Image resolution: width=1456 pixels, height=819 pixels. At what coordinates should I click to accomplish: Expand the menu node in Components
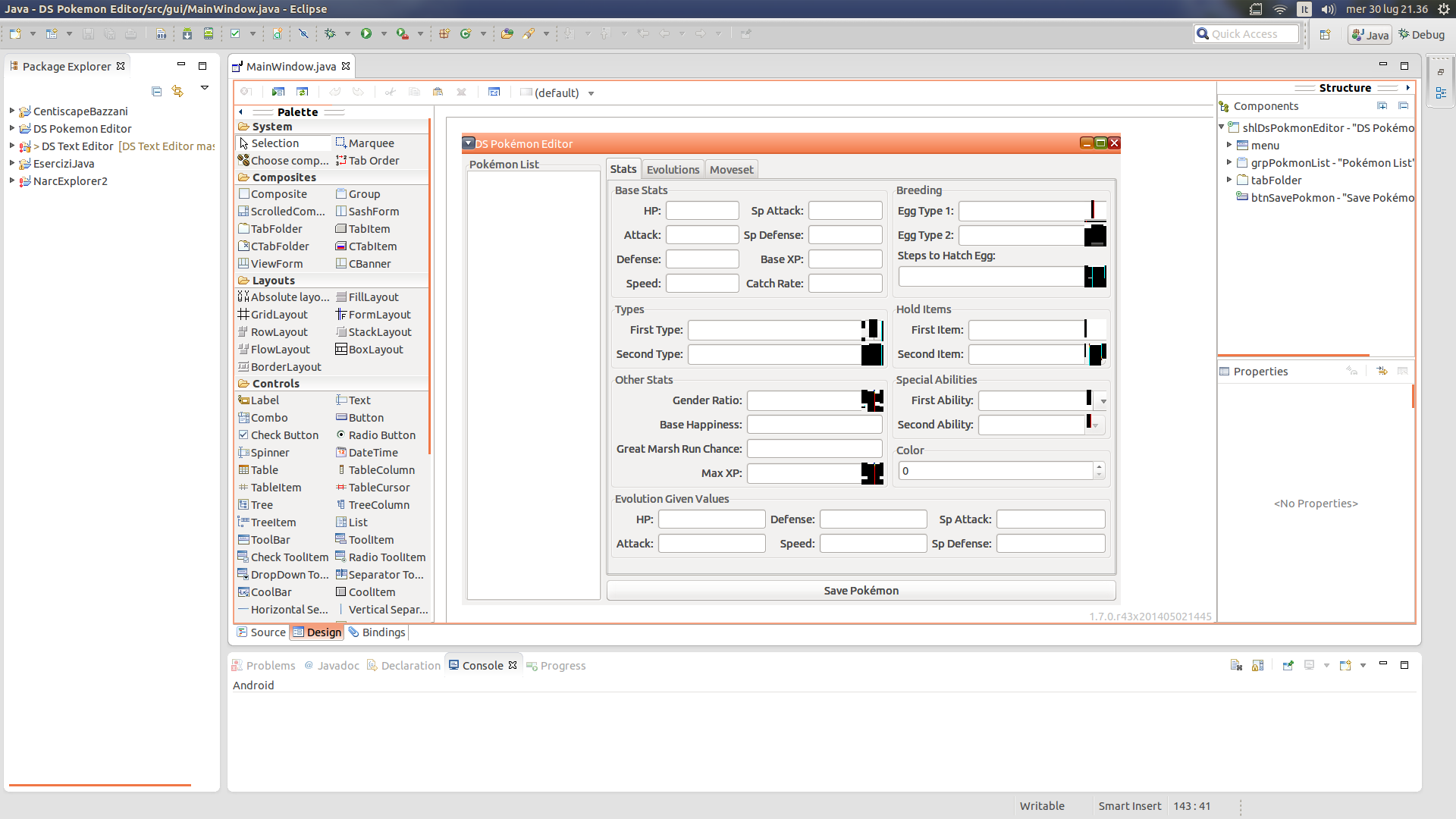[1229, 145]
